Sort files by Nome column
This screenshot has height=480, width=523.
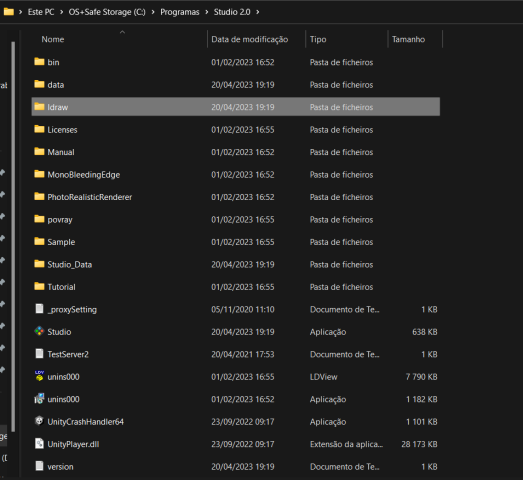coord(53,39)
